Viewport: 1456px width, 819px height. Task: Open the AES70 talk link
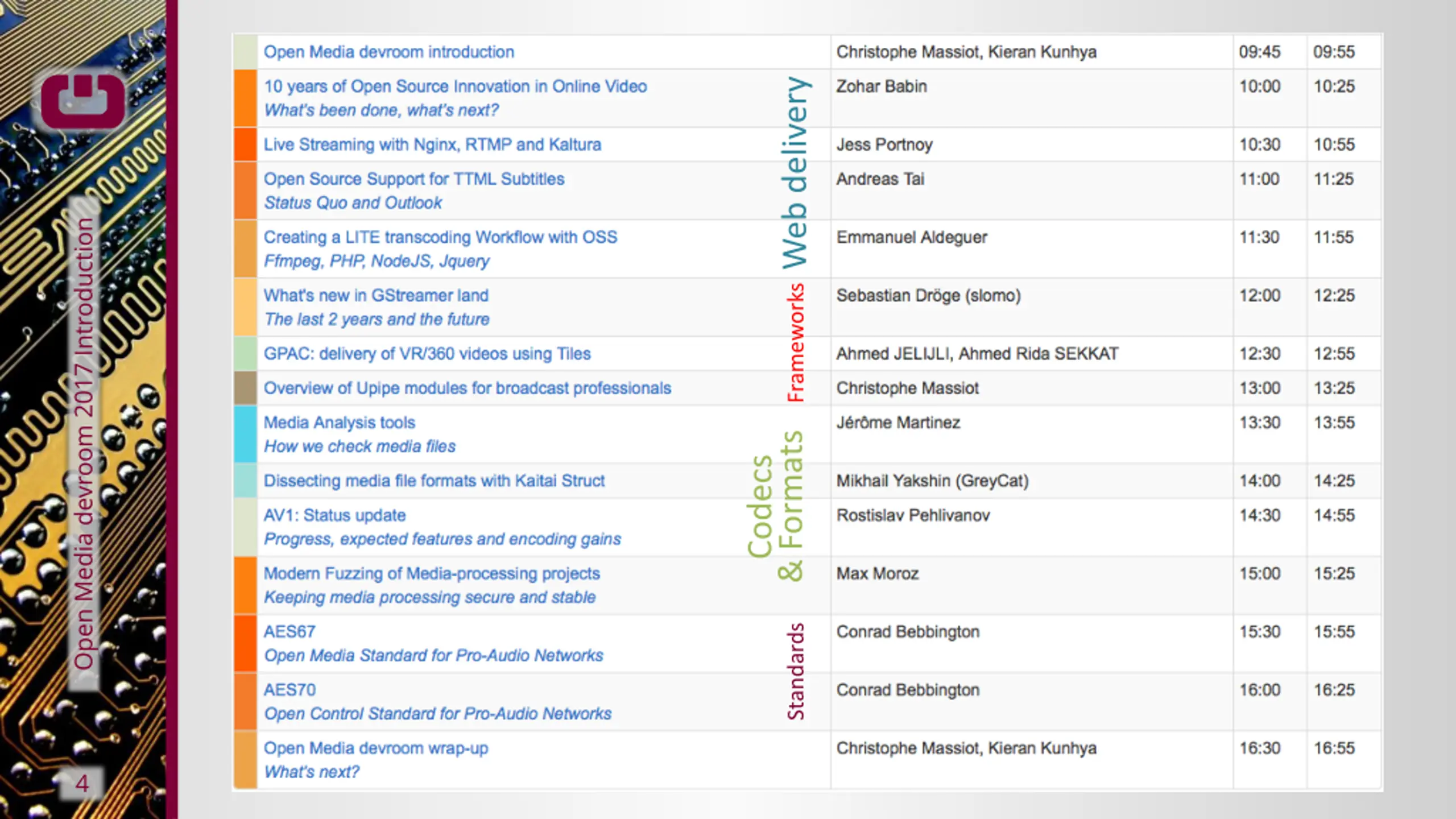click(289, 690)
